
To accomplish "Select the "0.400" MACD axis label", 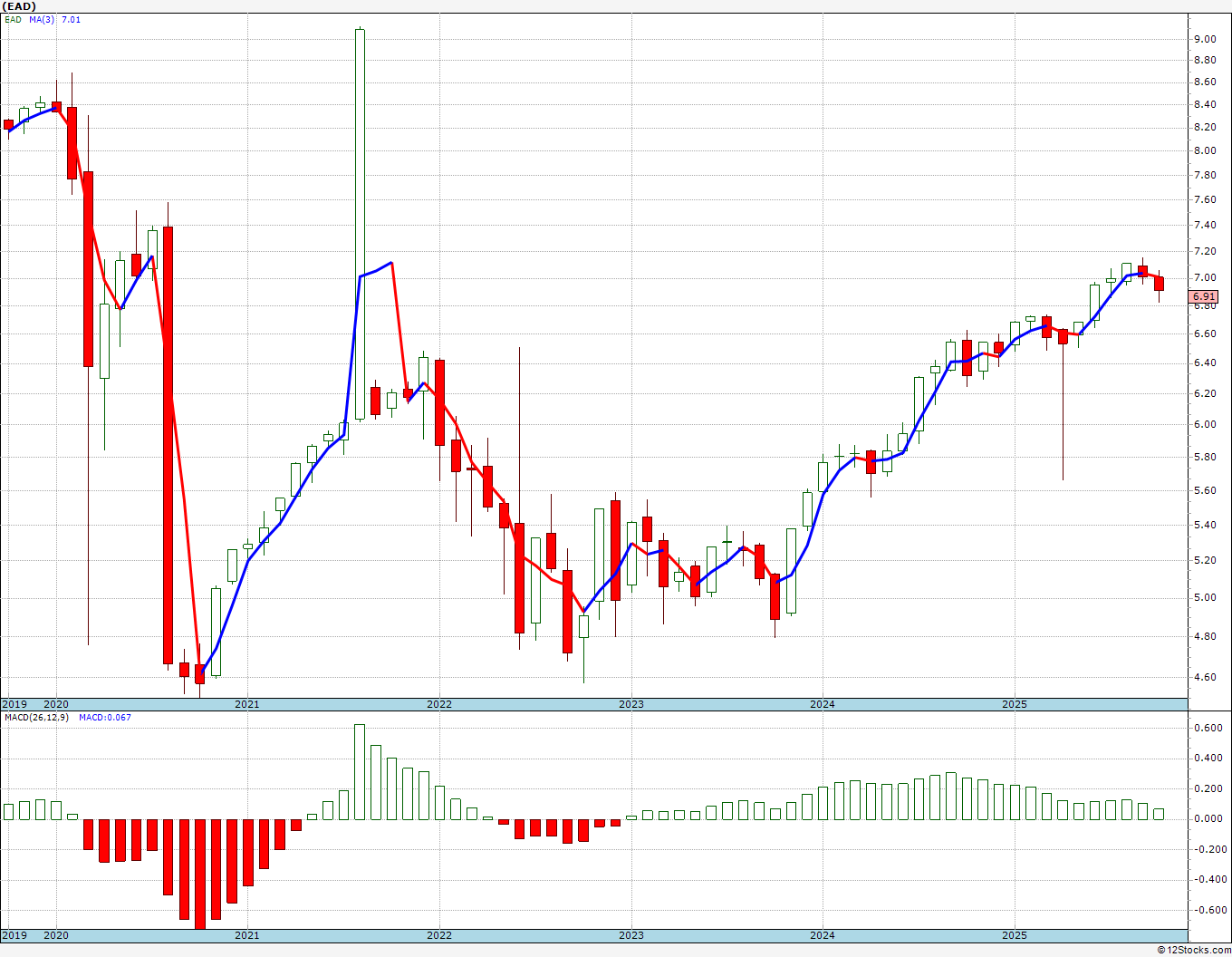I will pyautogui.click(x=1208, y=759).
